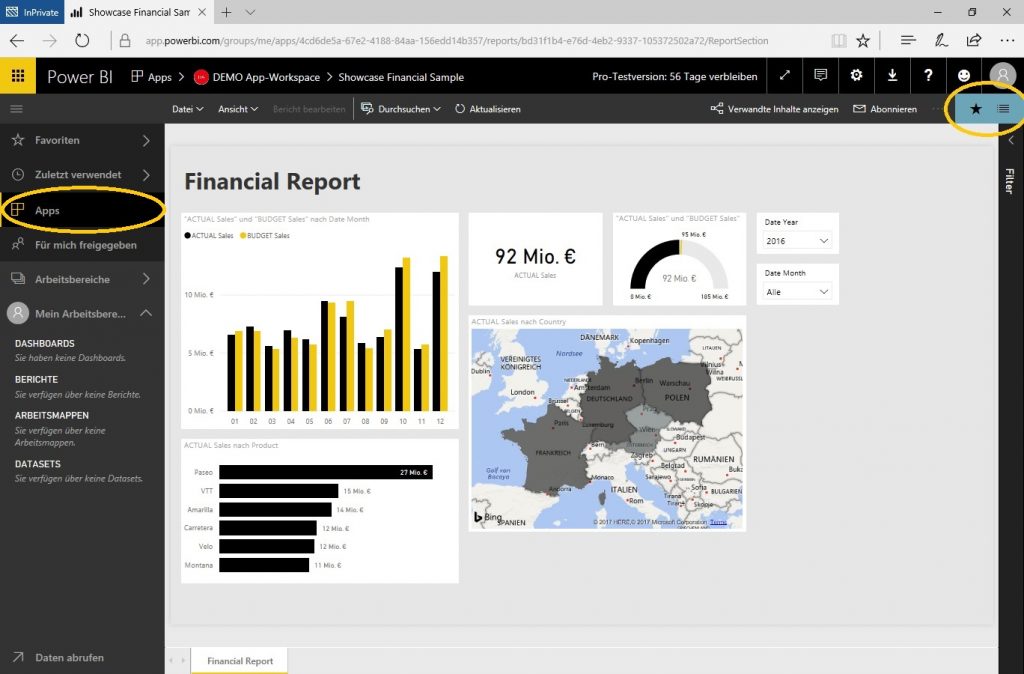Click the Bing logo on the map visual
This screenshot has height=674, width=1024.
point(487,516)
